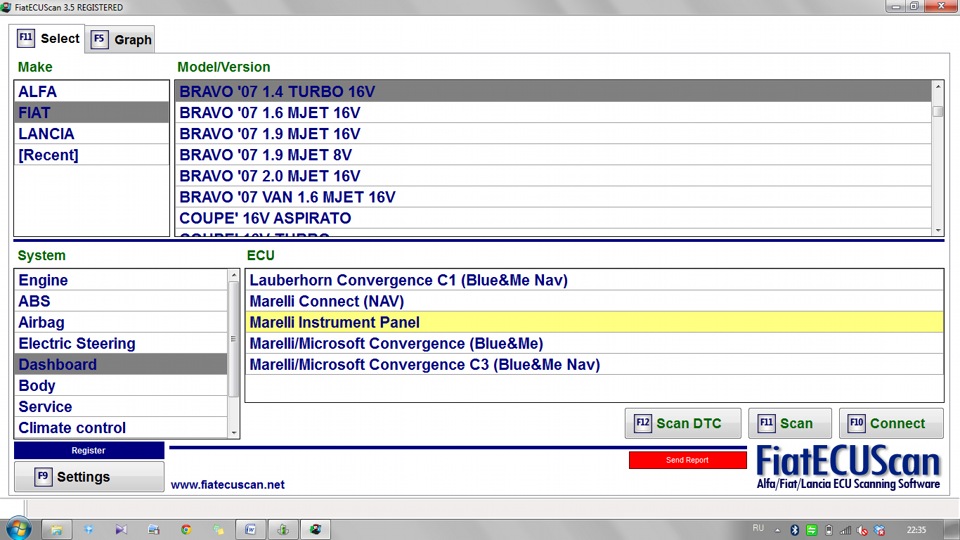The width and height of the screenshot is (960, 540).
Task: Select LANCIA in the Make list
Action: tap(91, 133)
